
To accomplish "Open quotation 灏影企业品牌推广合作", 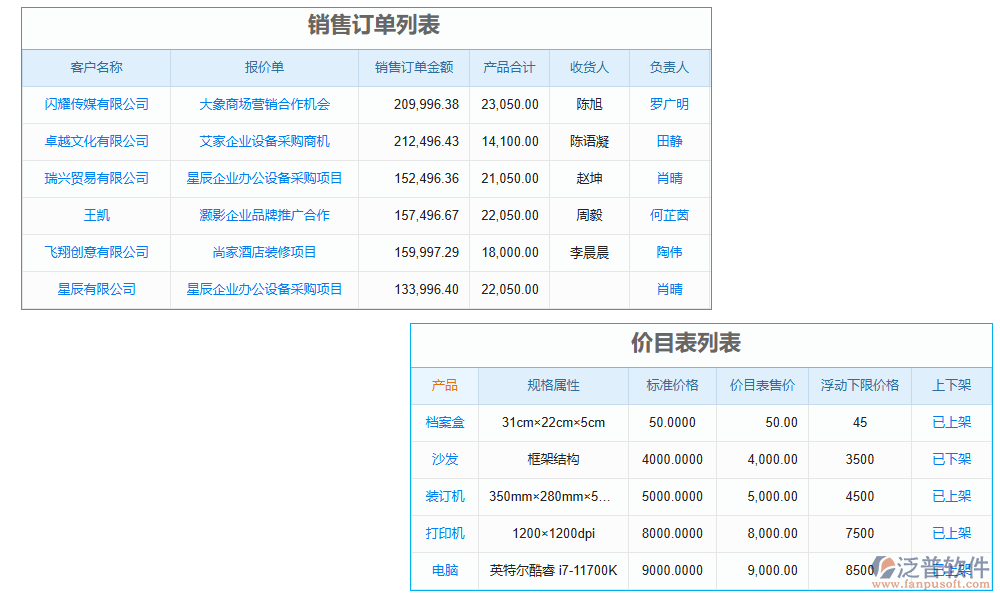I will (x=263, y=215).
